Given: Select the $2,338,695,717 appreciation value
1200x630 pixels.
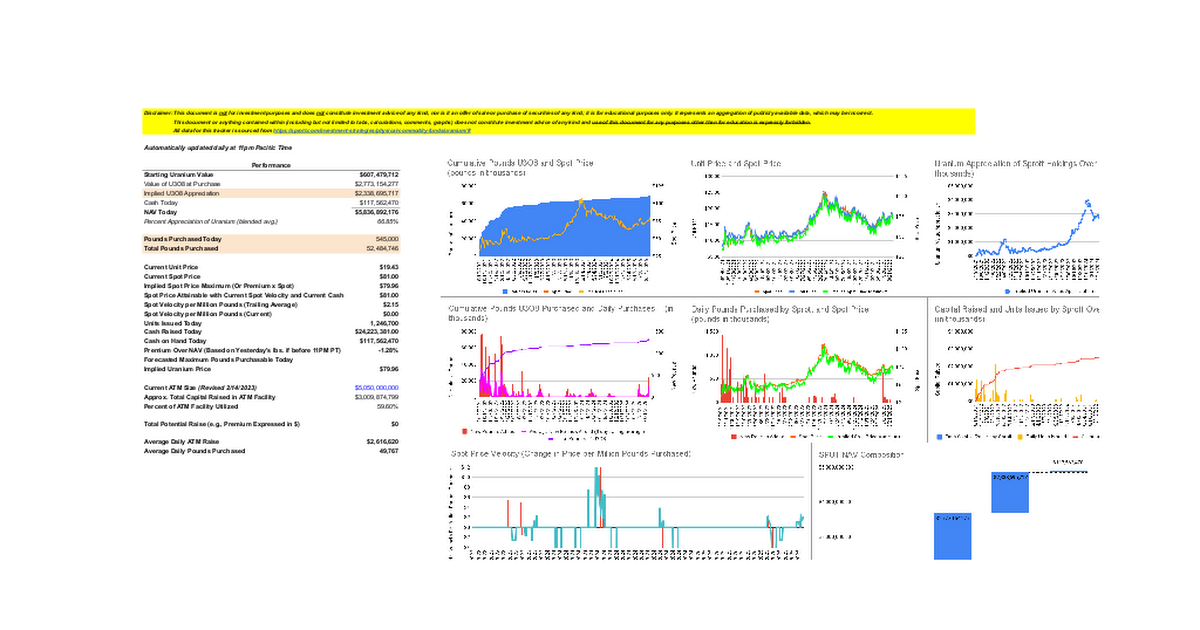Looking at the screenshot, I should 379,193.
